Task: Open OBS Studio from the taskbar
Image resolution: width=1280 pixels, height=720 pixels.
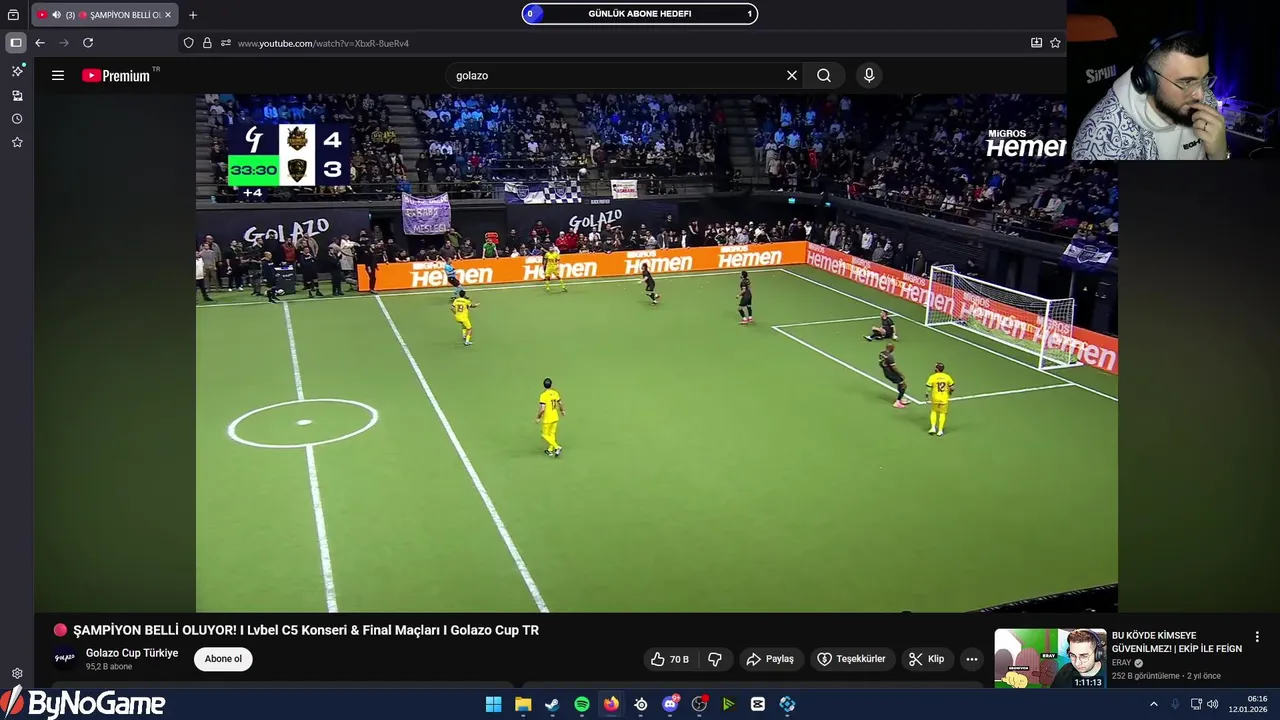Action: coord(699,704)
